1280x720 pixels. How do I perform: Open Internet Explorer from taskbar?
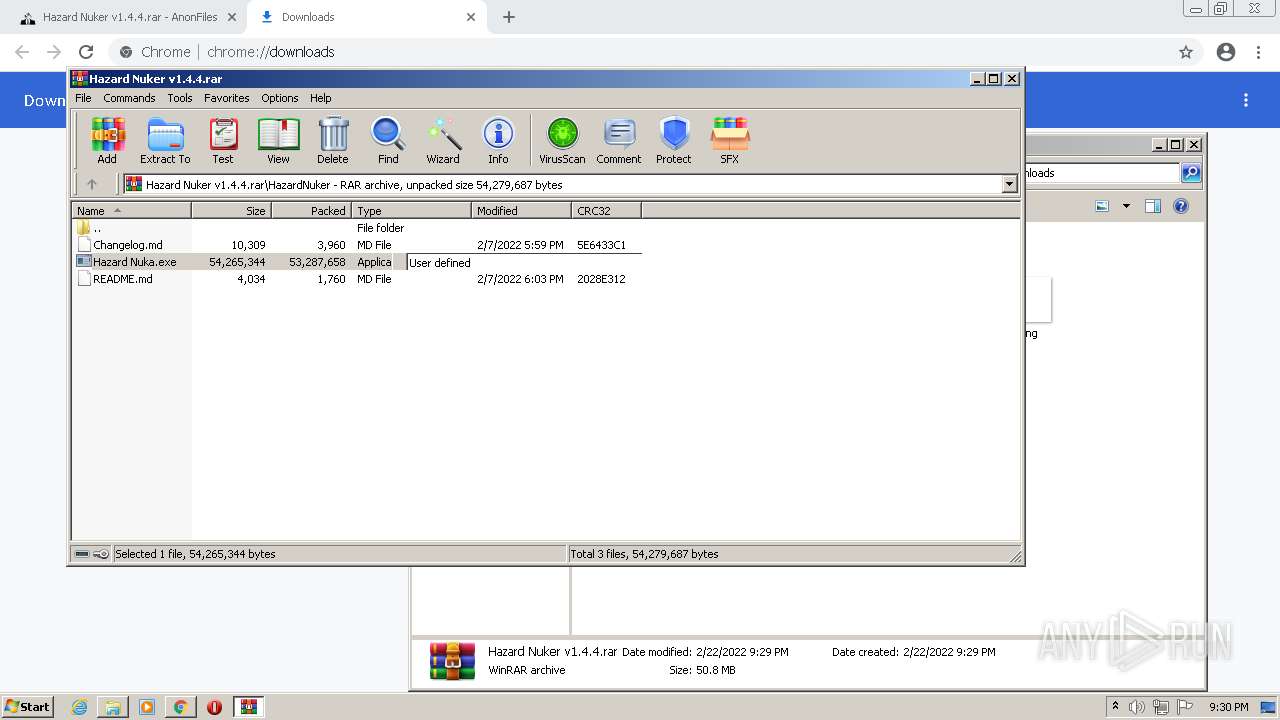pos(80,707)
